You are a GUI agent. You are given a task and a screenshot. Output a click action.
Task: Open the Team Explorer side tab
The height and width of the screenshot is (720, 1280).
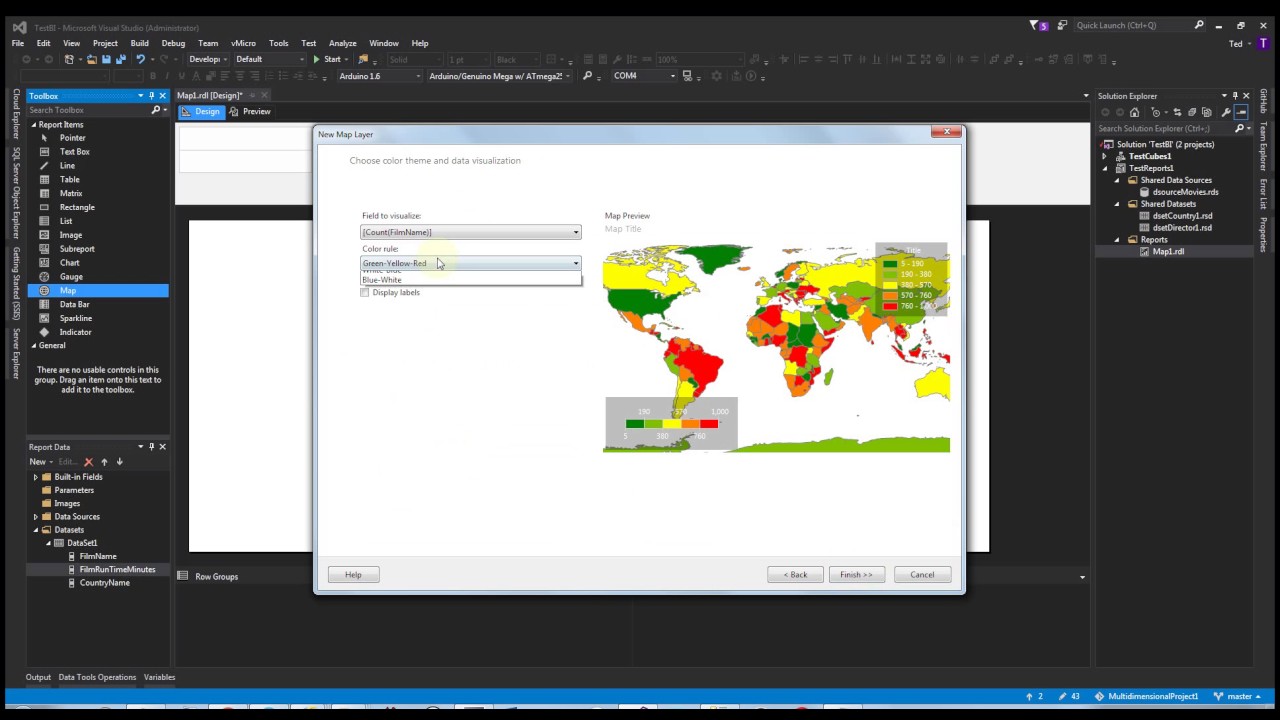pos(1264,148)
